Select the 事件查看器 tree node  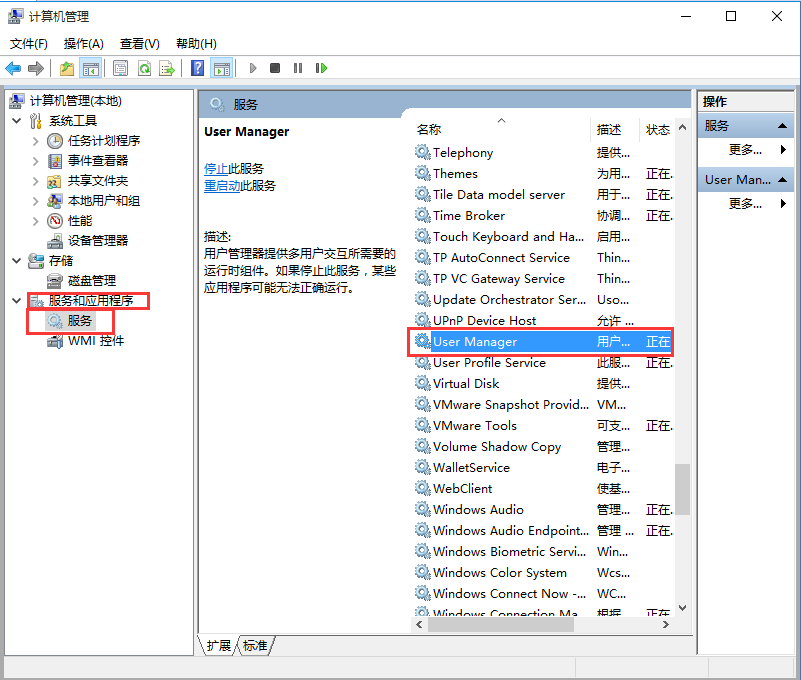click(x=98, y=160)
